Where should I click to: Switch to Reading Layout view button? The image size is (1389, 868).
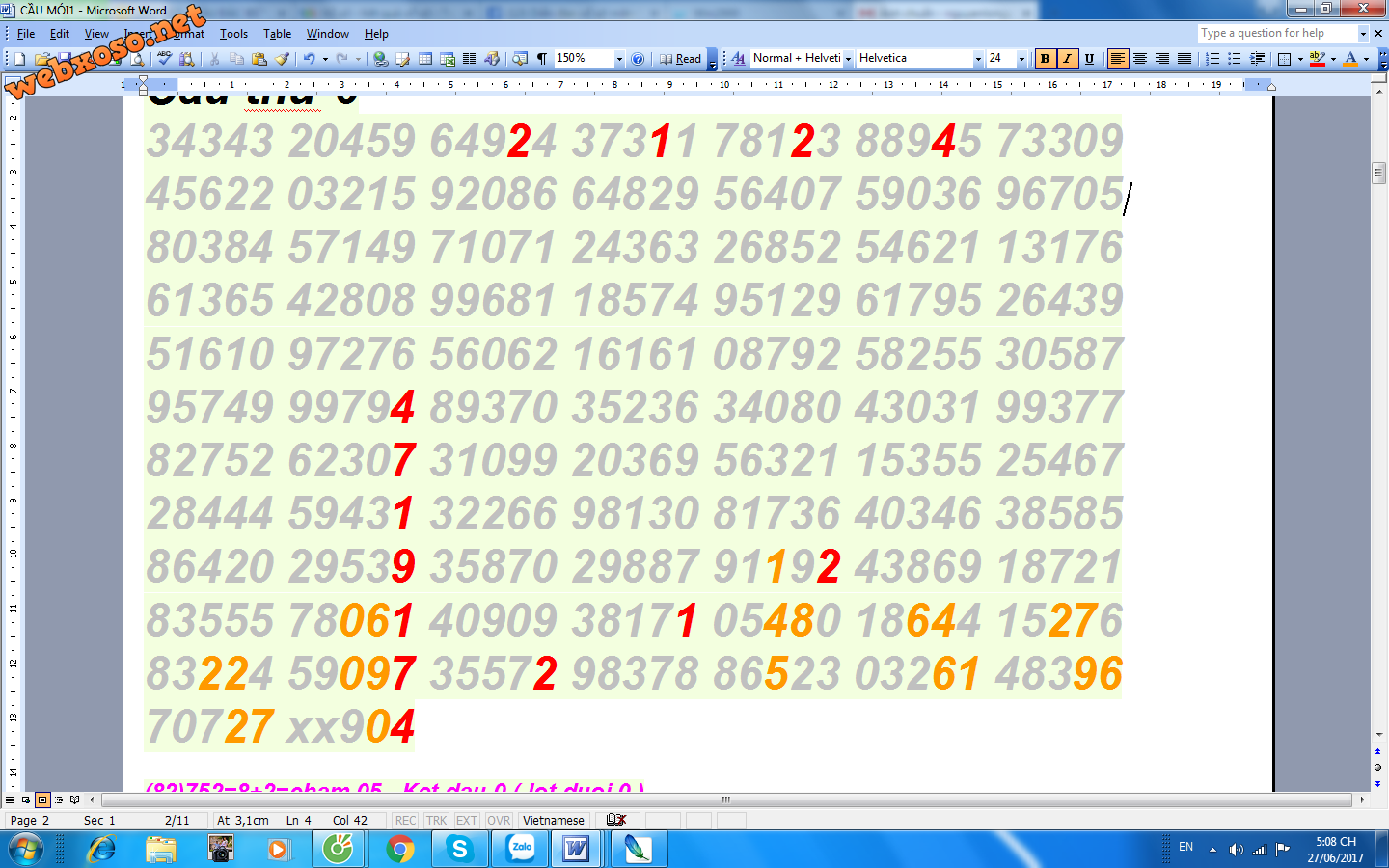(x=75, y=800)
